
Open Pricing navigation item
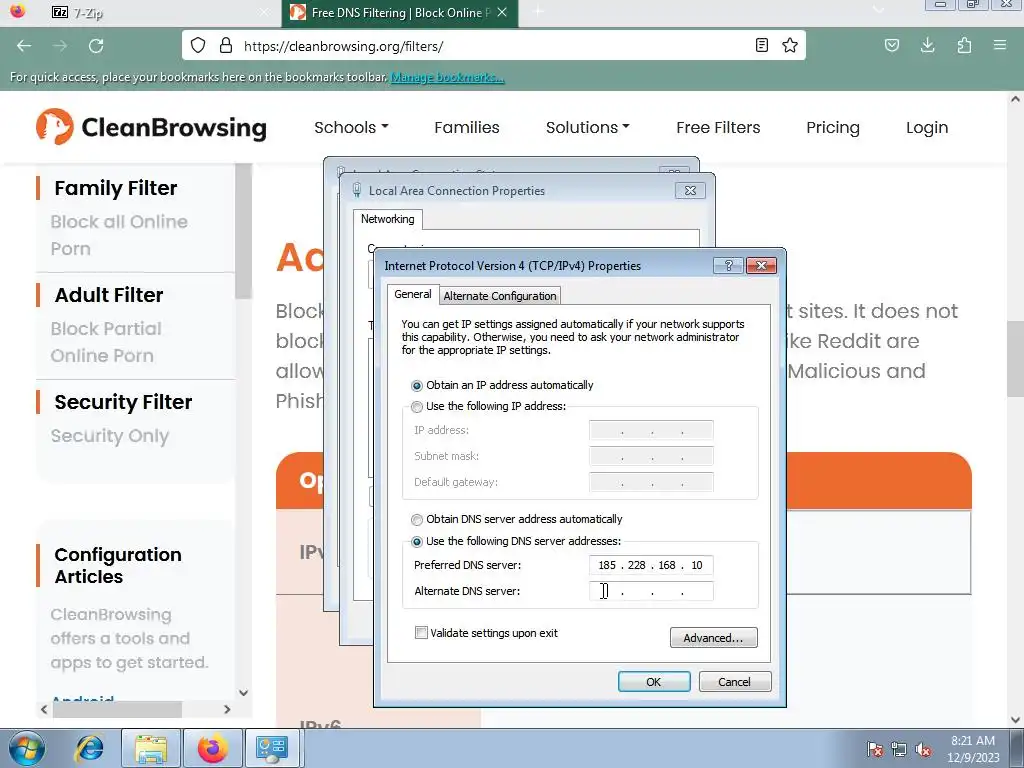coord(833,127)
